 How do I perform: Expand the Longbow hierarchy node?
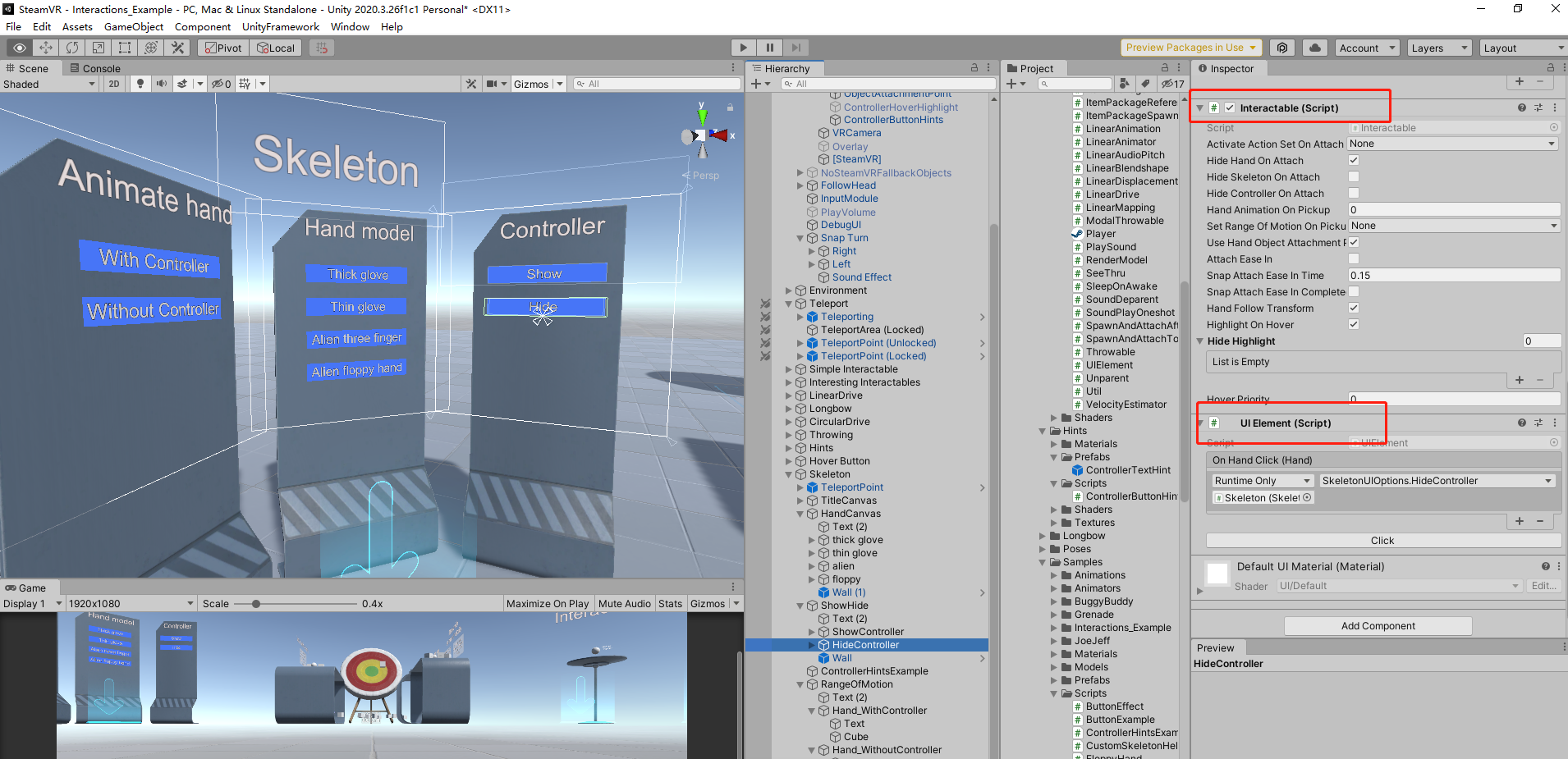click(x=789, y=409)
